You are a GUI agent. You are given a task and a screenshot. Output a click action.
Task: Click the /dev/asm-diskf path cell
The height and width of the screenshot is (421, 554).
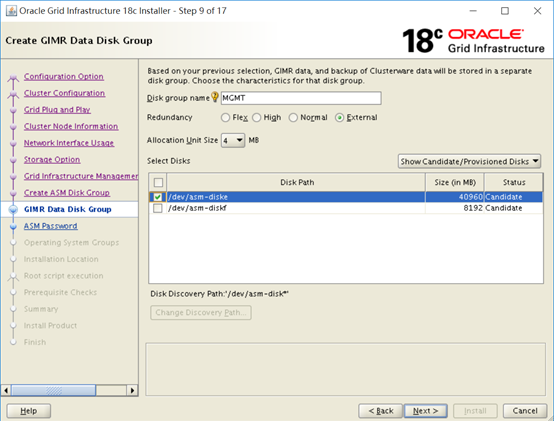click(296, 208)
